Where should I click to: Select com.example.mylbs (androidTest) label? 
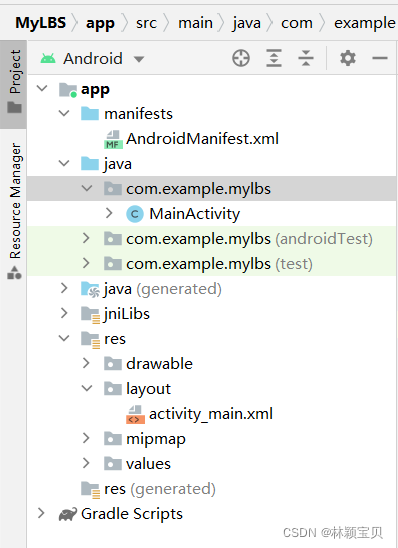pos(249,239)
